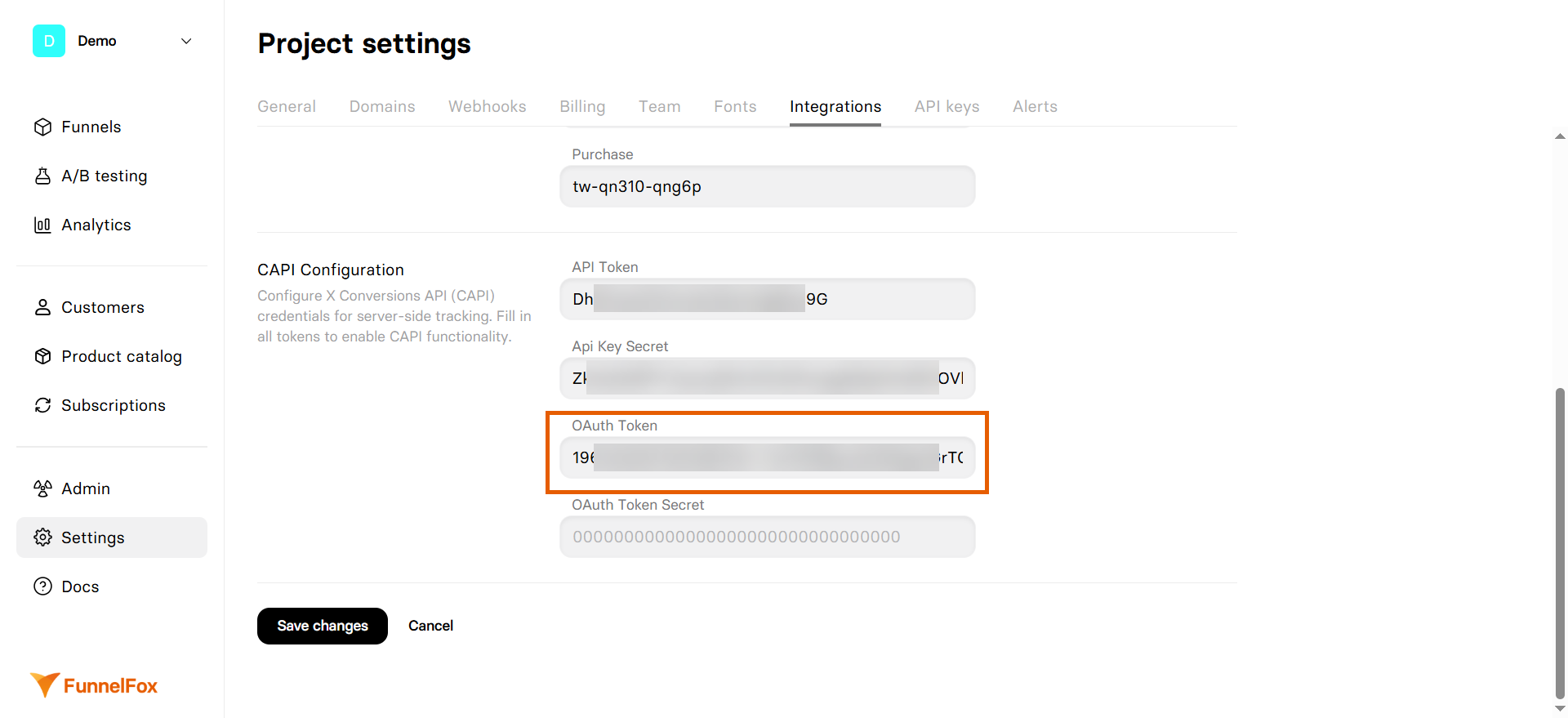This screenshot has height=718, width=1568.
Task: Open the Funnels cube icon
Action: pyautogui.click(x=42, y=127)
